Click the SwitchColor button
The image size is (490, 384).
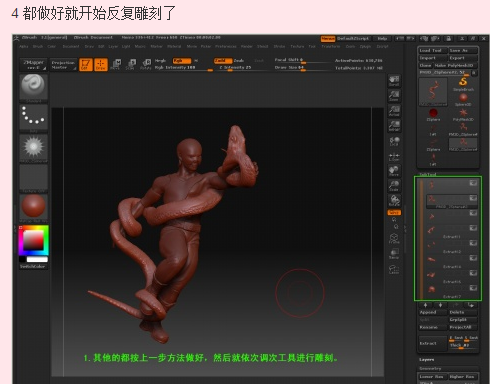coord(33,267)
